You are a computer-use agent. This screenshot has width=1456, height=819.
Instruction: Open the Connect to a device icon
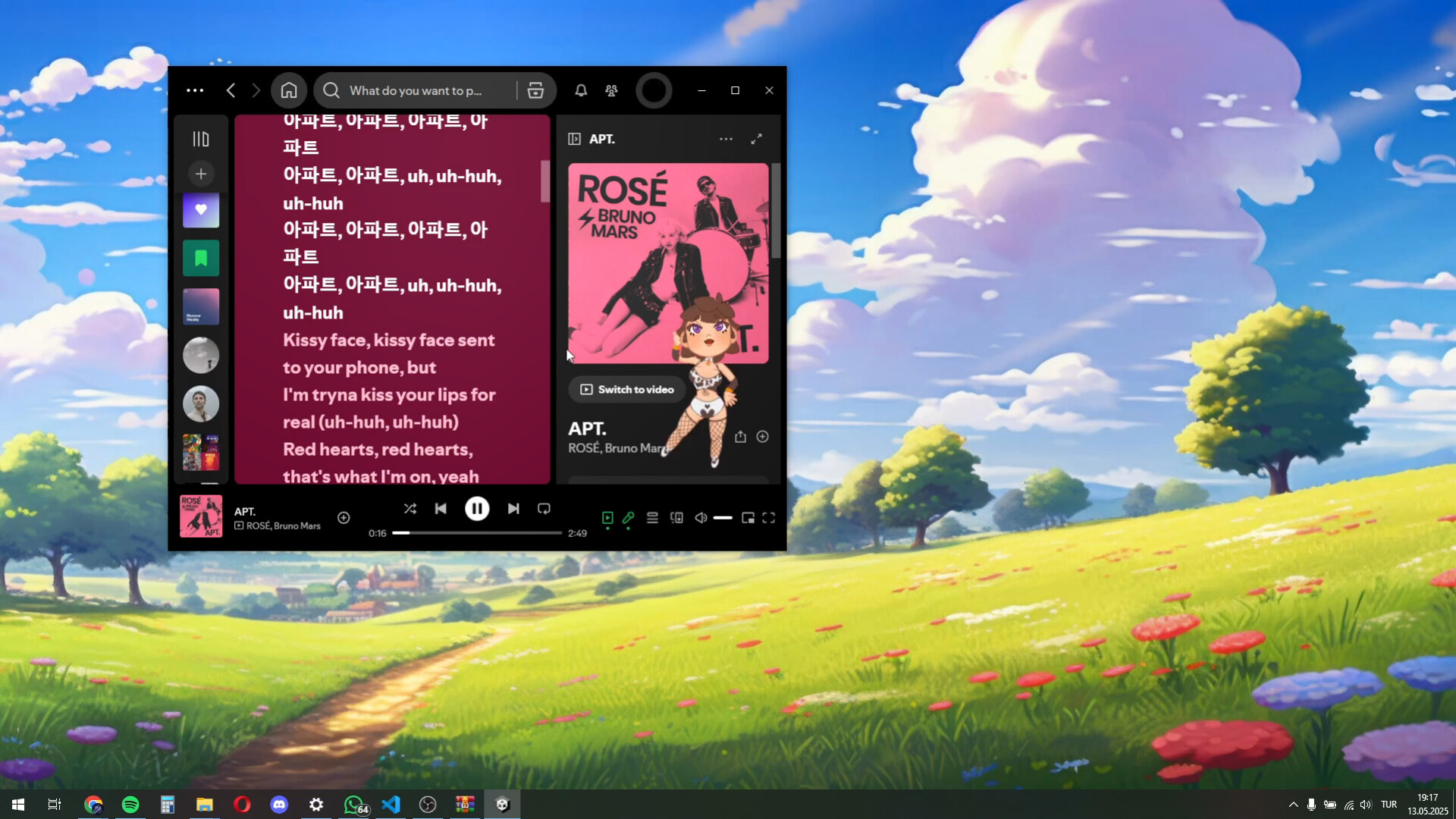pos(676,518)
